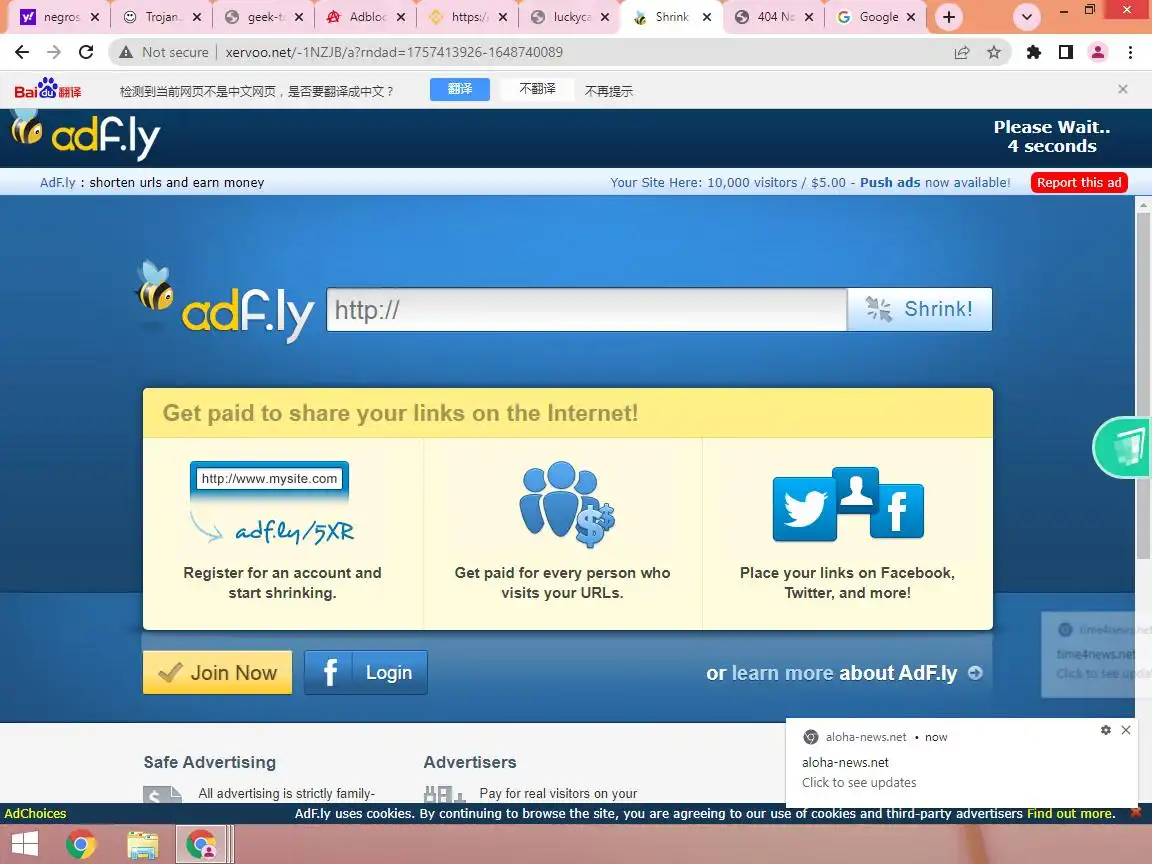Click the Twitter bird icon
This screenshot has height=864, width=1152.
pos(804,508)
